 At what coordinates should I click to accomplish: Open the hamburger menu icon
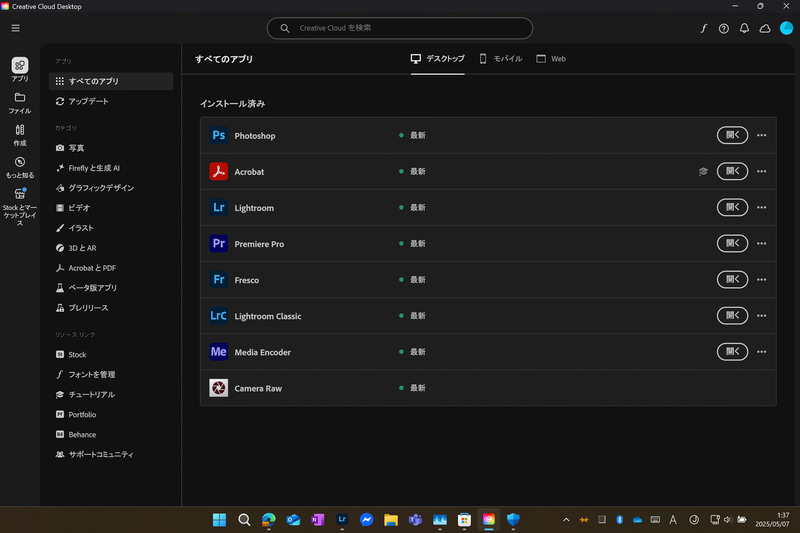pos(16,28)
